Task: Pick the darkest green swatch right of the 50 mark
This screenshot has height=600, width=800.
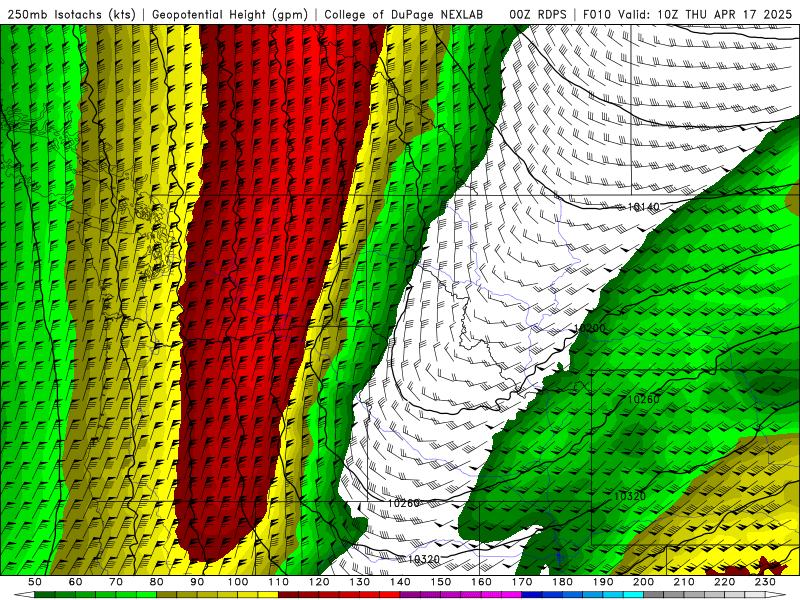Action: [x=44, y=595]
